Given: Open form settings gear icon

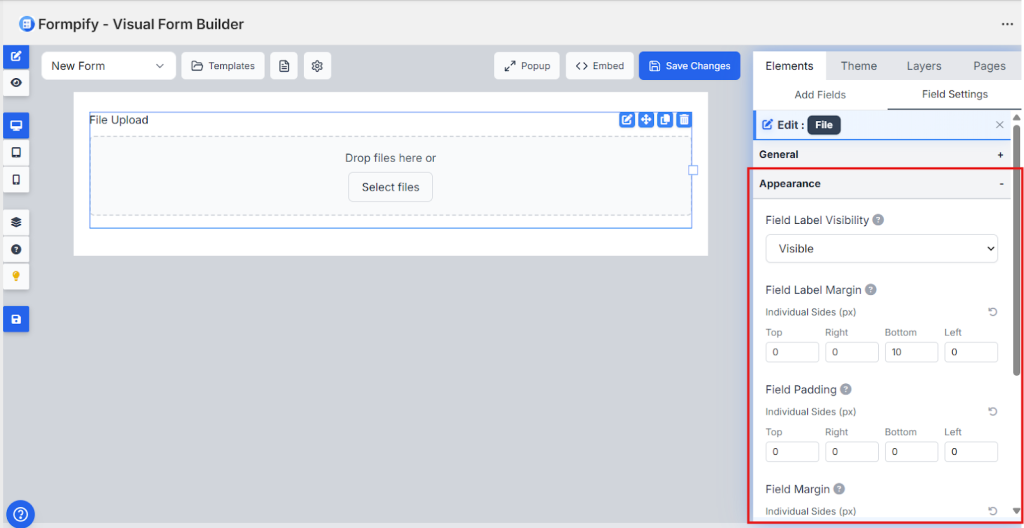Looking at the screenshot, I should (317, 66).
